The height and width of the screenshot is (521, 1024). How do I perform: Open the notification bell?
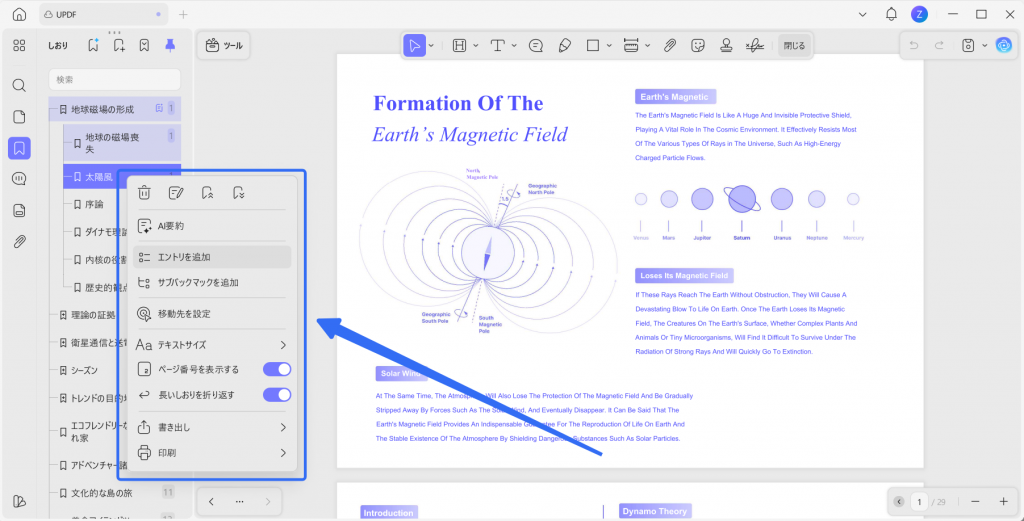coord(891,14)
